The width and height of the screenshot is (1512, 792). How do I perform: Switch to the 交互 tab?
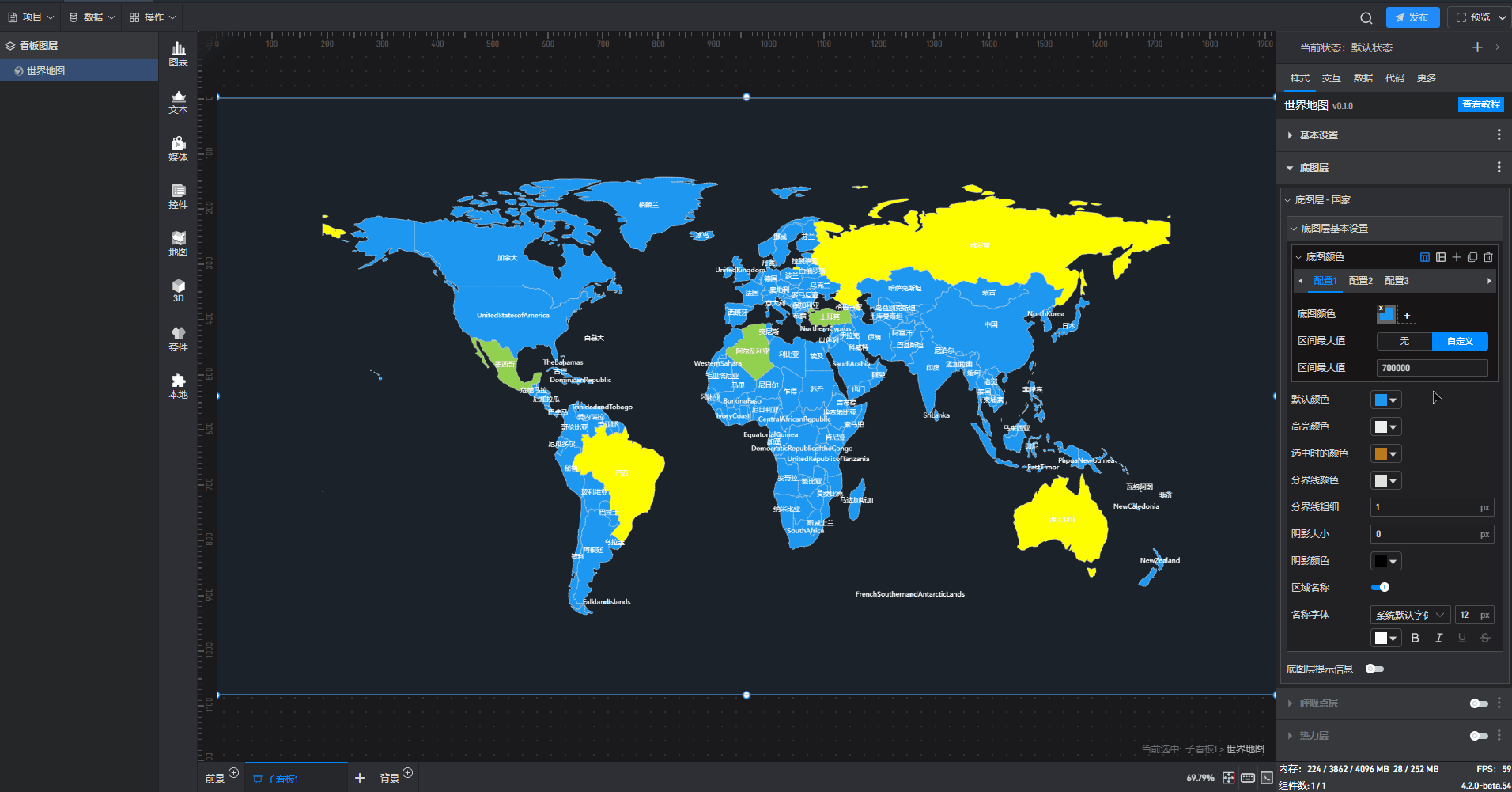[x=1331, y=78]
